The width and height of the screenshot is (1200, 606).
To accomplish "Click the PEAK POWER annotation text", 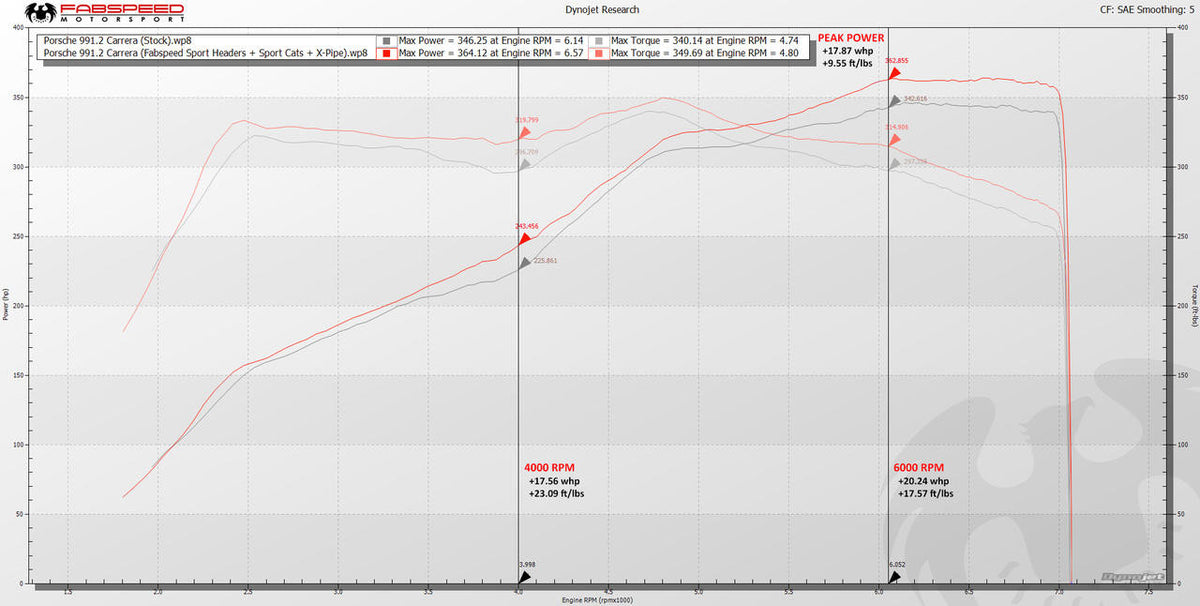I will pos(850,38).
